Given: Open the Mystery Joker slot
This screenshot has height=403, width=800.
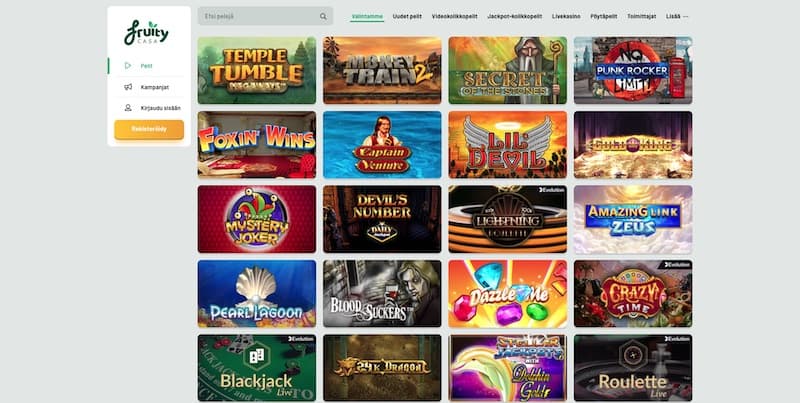Looking at the screenshot, I should 257,219.
